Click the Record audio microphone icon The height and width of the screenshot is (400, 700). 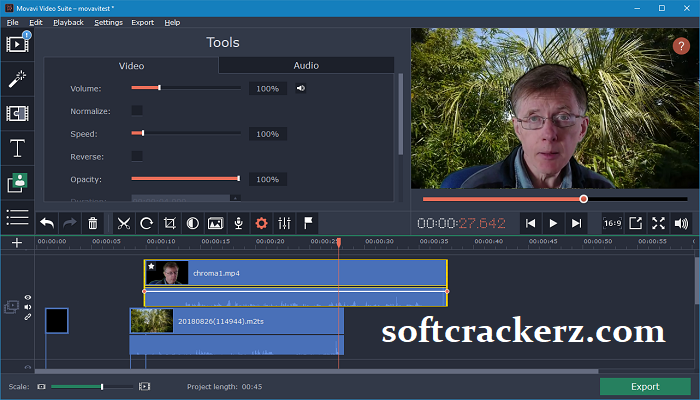(238, 223)
